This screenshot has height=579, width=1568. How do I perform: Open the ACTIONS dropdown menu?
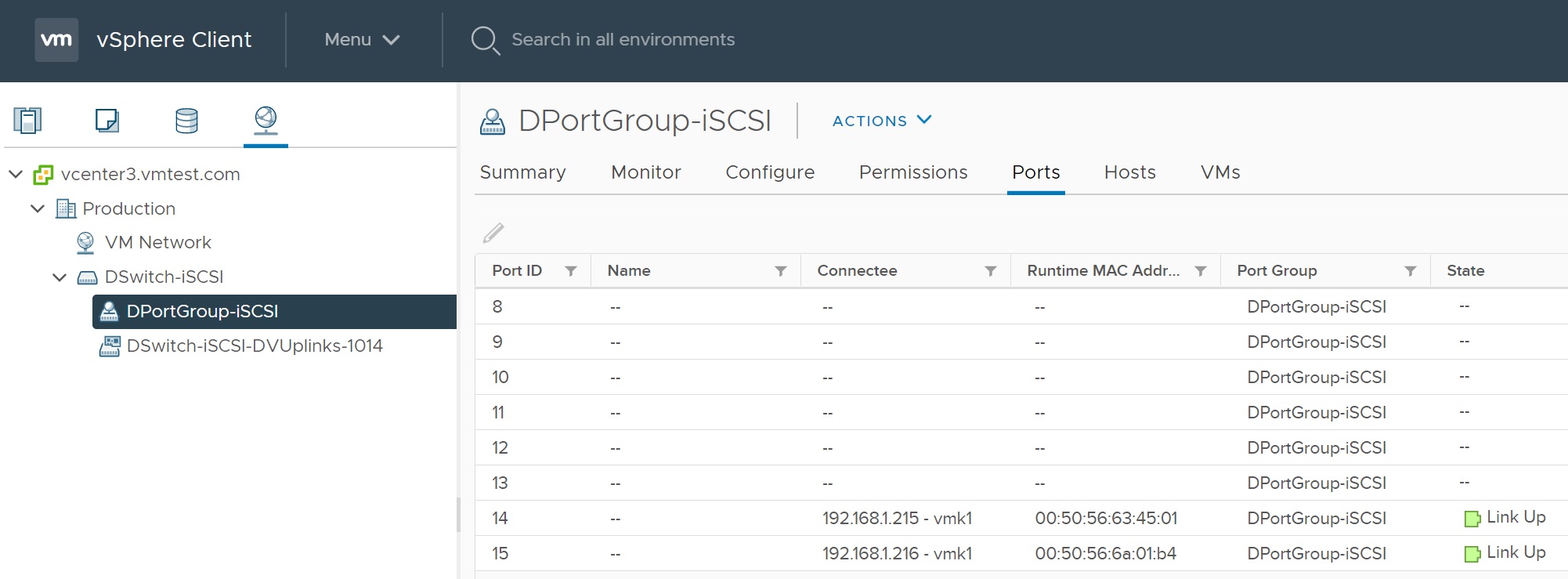tap(881, 121)
